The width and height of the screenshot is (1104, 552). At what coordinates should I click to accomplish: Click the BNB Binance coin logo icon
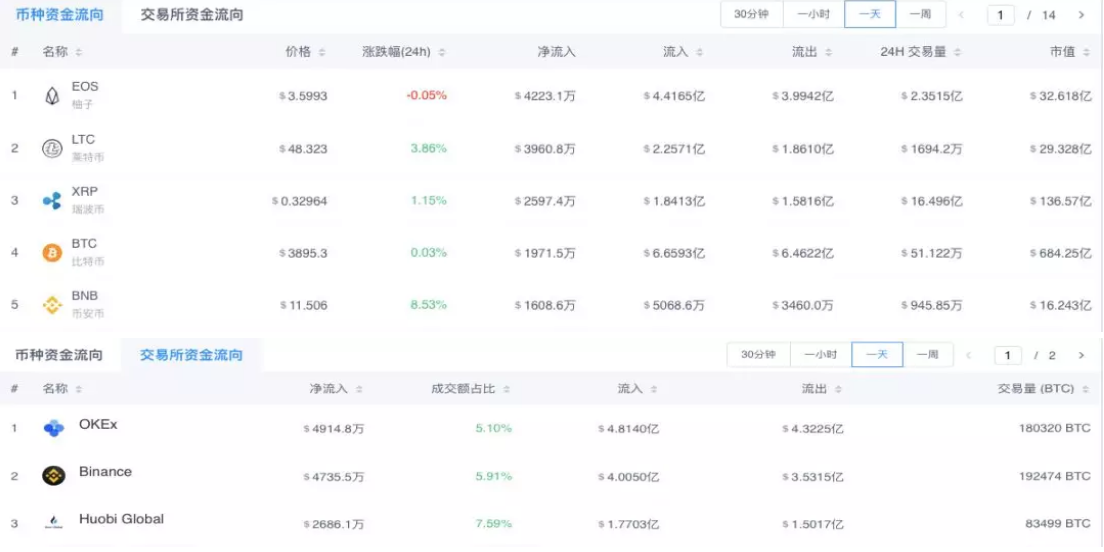(x=52, y=305)
